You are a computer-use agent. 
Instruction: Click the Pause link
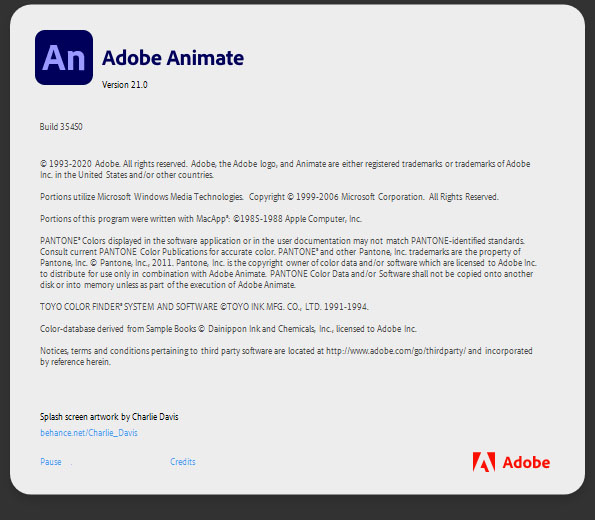click(51, 462)
